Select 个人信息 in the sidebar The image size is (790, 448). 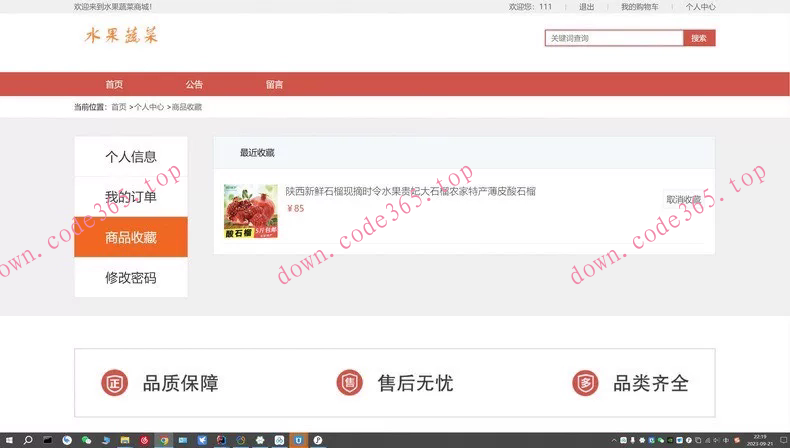(x=131, y=156)
